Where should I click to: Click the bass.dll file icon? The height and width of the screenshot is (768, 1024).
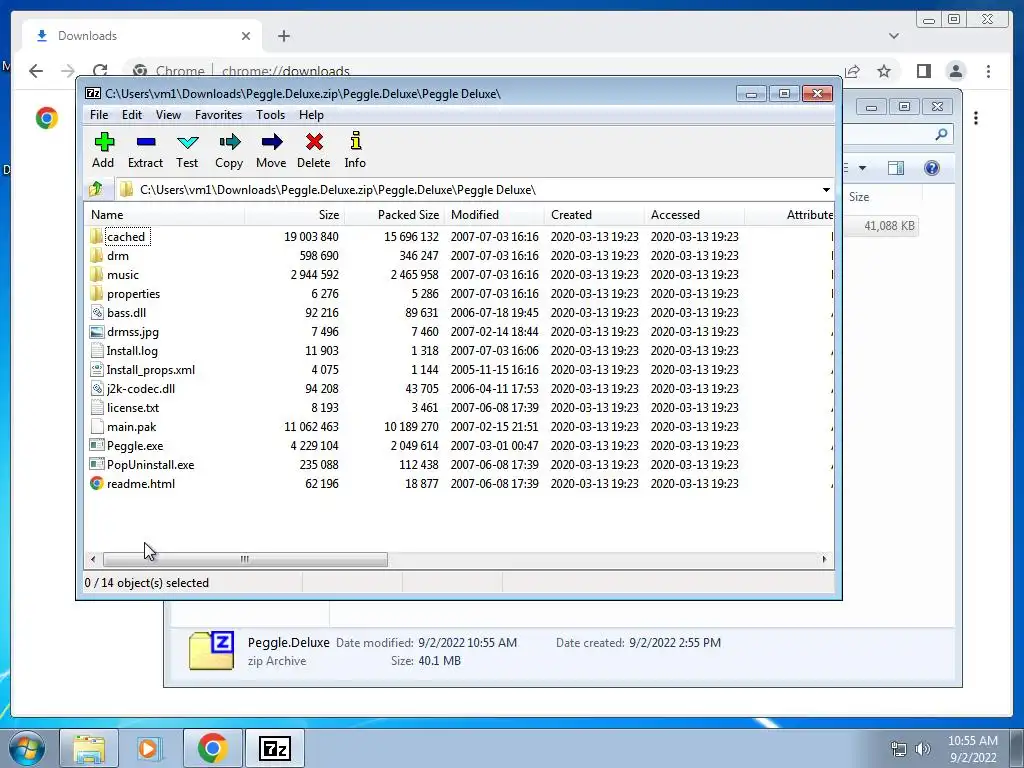(97, 312)
